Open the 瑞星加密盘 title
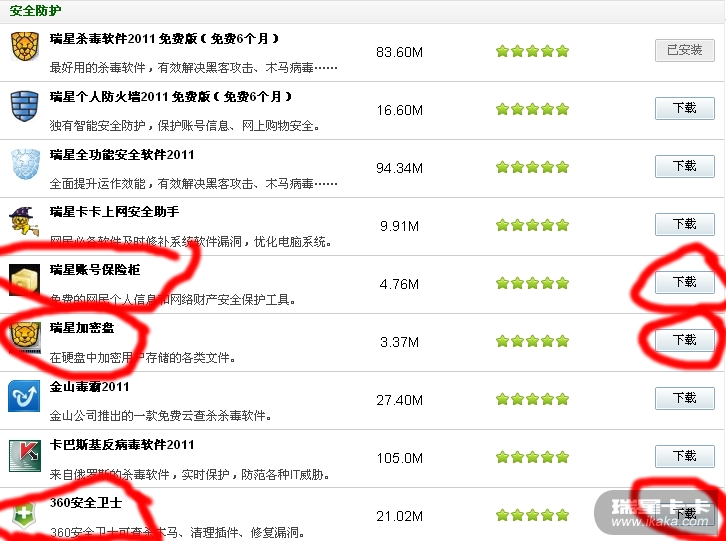This screenshot has height=541, width=726. tap(82, 328)
